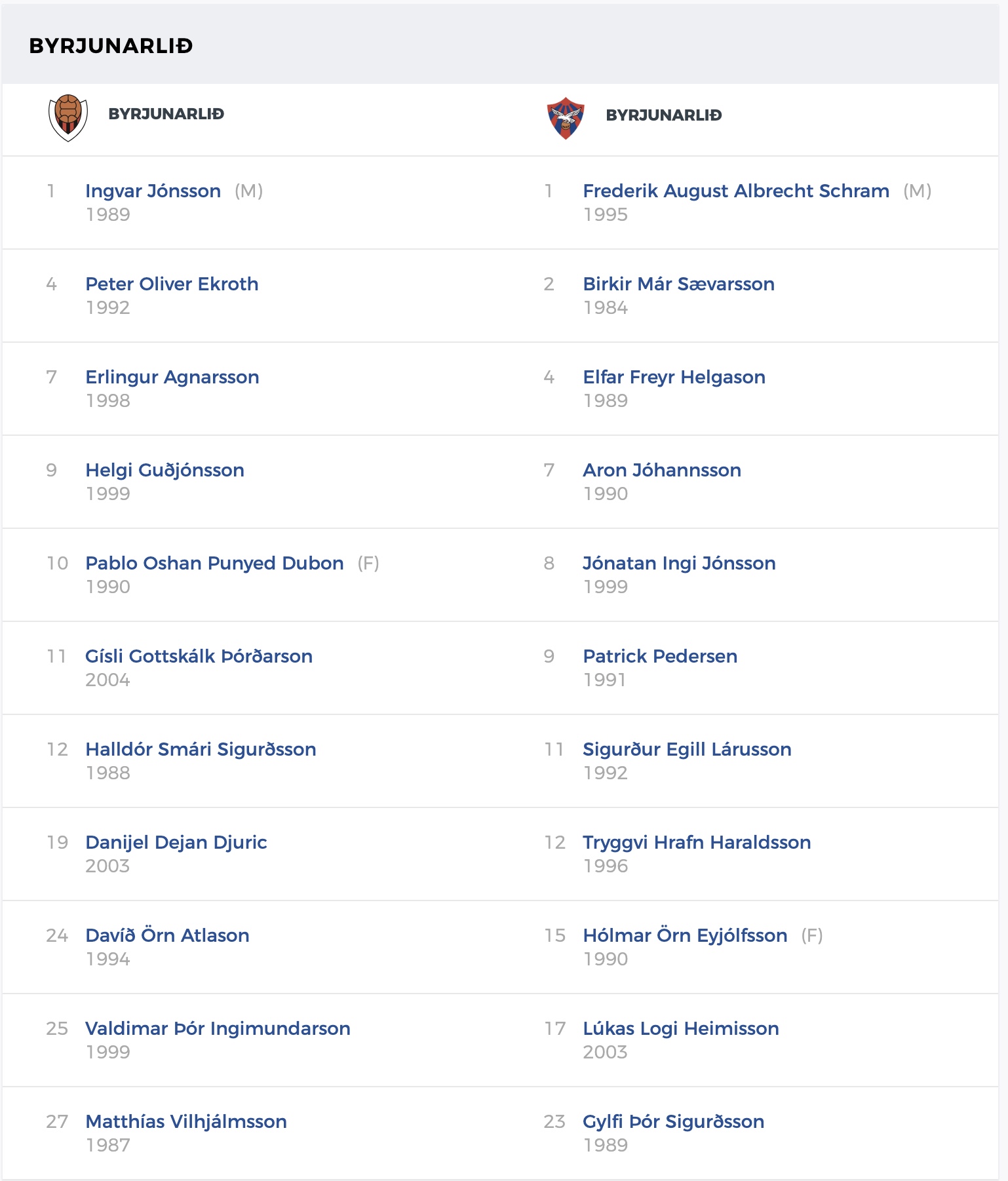Open Frederik August Albrecht Schram profile
This screenshot has width=1008, height=1181.
pos(737,191)
